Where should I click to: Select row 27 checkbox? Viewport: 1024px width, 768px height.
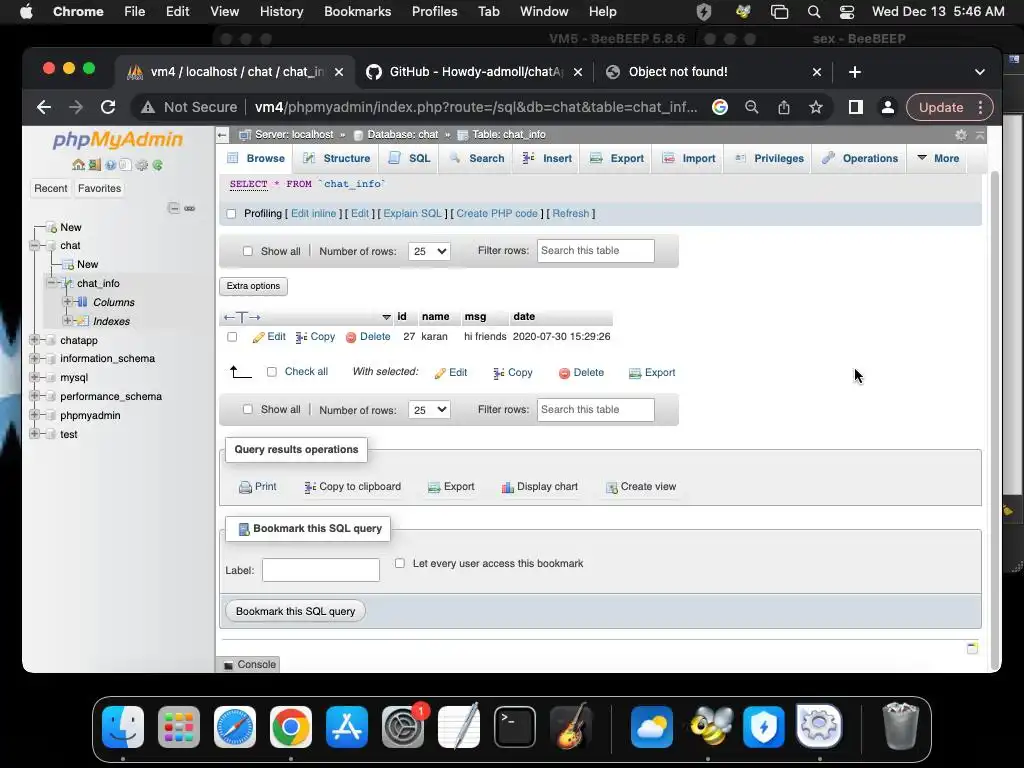(x=232, y=337)
